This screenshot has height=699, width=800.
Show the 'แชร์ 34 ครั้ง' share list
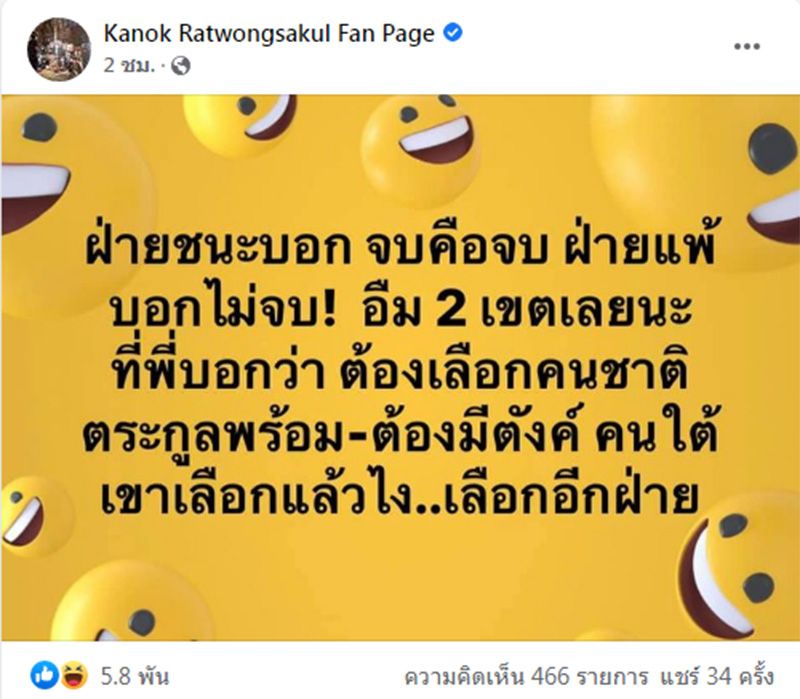click(x=717, y=677)
